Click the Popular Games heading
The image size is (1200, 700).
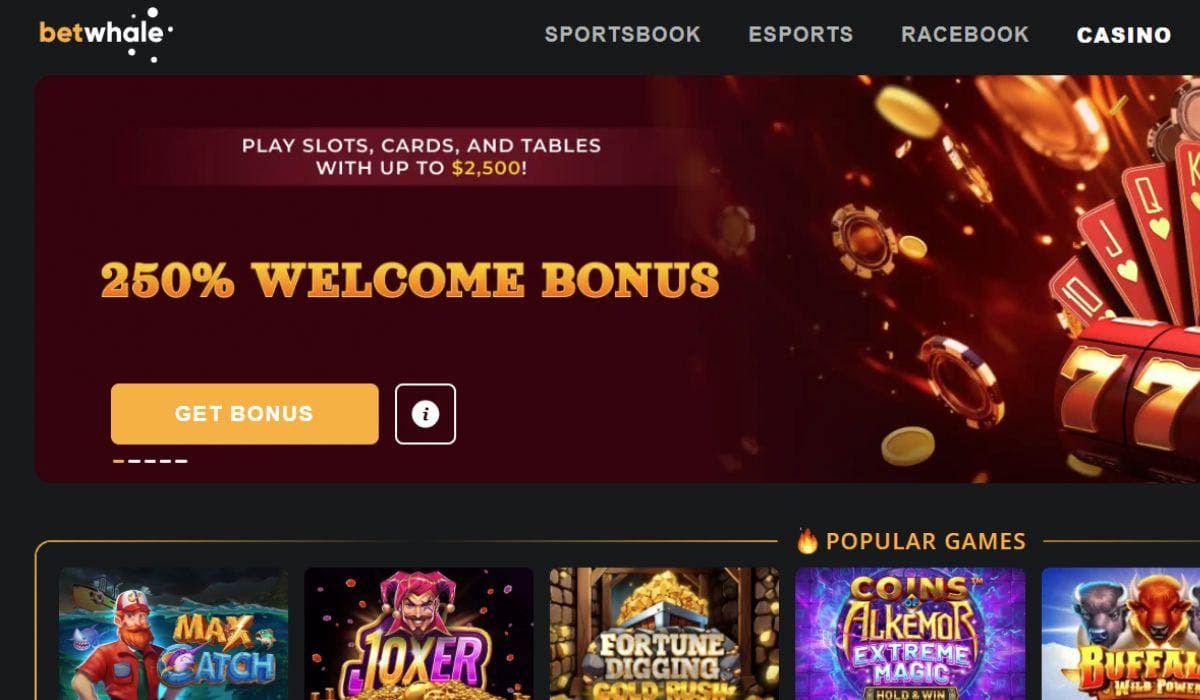point(925,542)
